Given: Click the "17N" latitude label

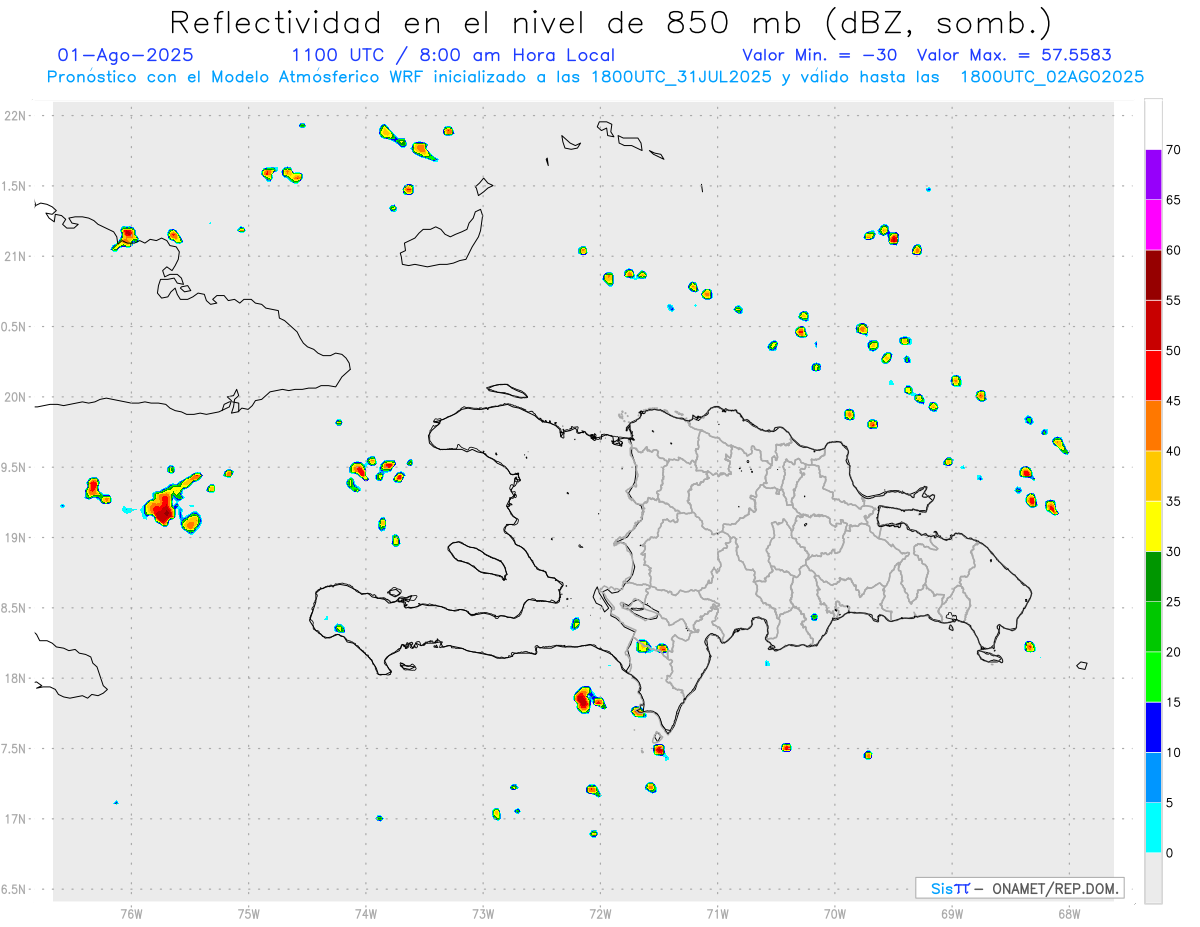Looking at the screenshot, I should click(x=16, y=819).
